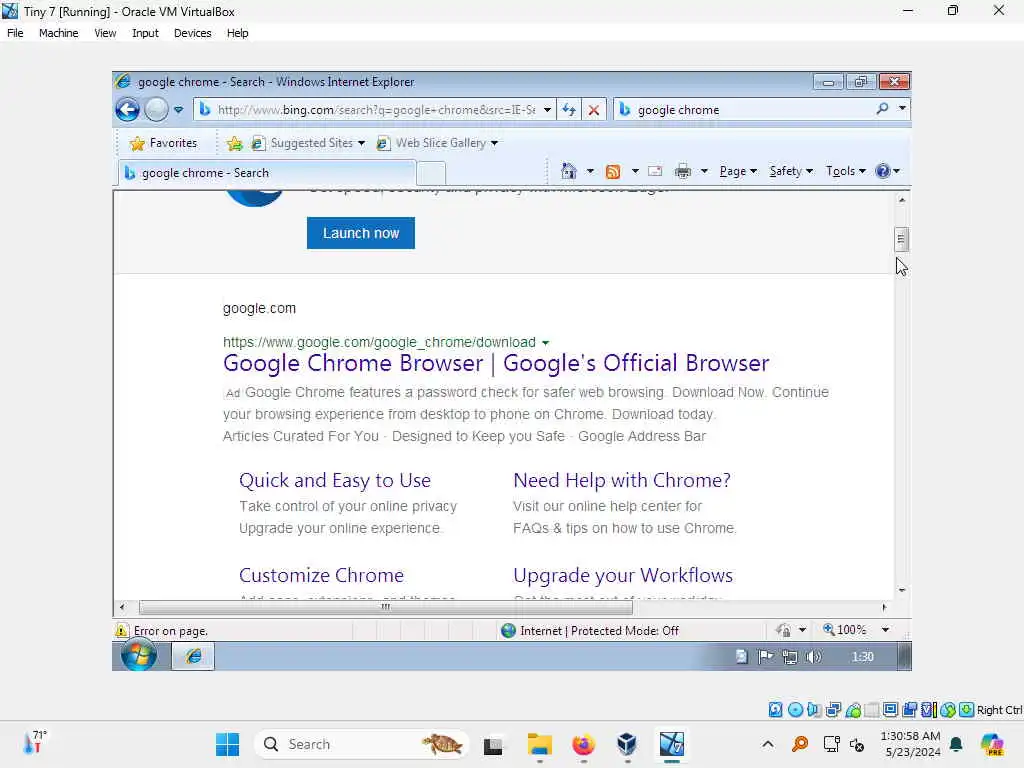
Task: Open the 'Customize Chrome' link
Action: click(x=321, y=575)
